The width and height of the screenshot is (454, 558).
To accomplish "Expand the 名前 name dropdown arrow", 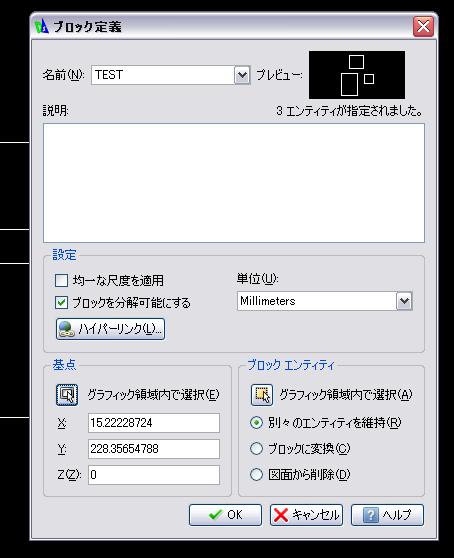I will click(x=242, y=75).
